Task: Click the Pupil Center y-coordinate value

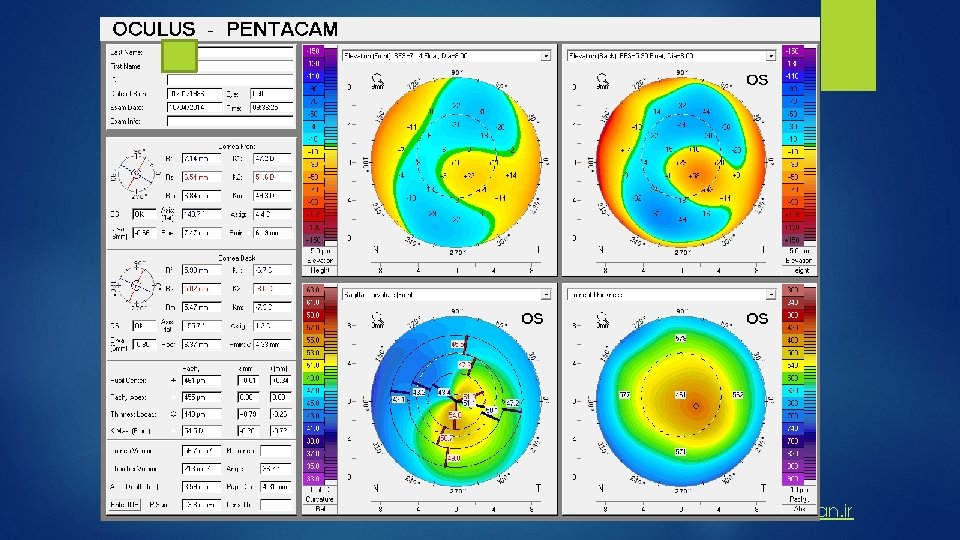Action: [280, 380]
